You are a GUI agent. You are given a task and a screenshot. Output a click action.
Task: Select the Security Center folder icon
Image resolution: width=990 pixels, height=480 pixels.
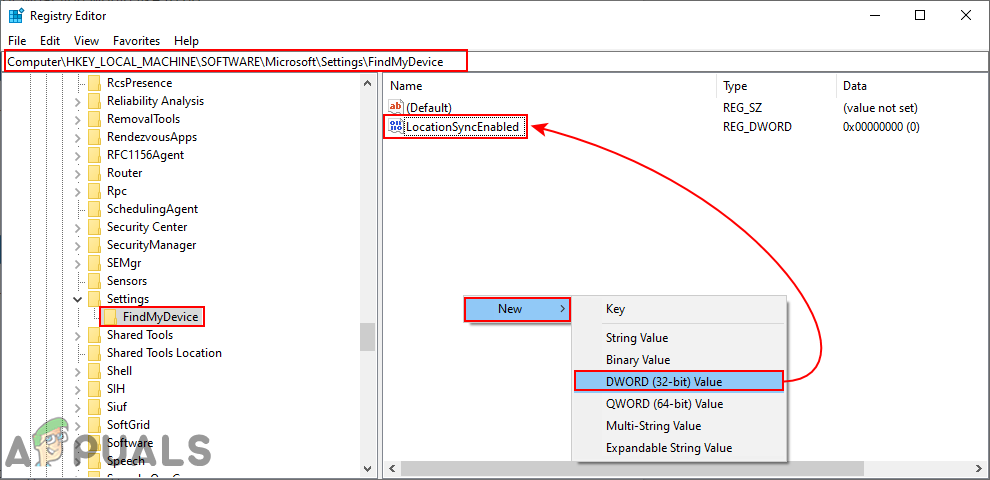pyautogui.click(x=95, y=227)
